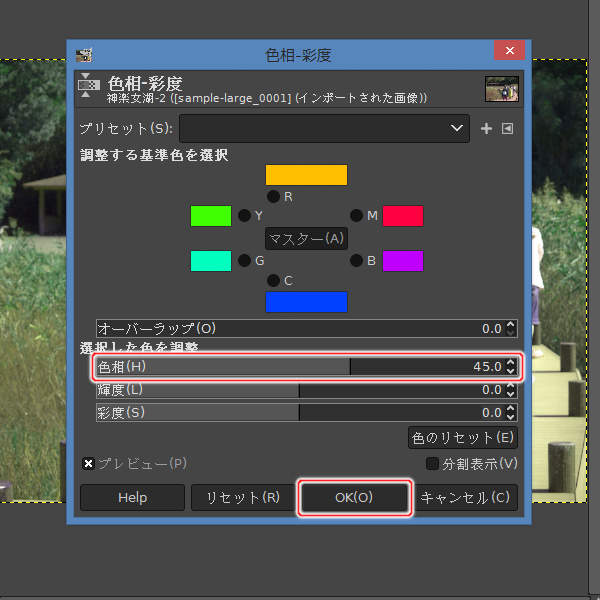This screenshot has height=600, width=600.
Task: Close the 色相-彩度 dialog
Action: 509,51
